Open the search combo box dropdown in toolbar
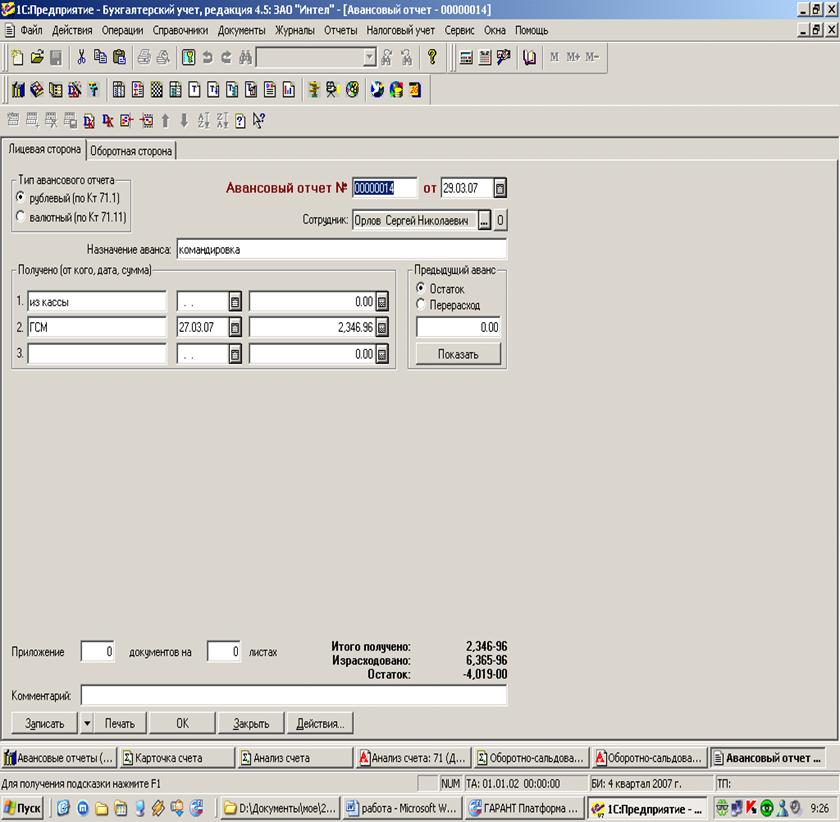Screen dimensions: 840x822 (369, 58)
